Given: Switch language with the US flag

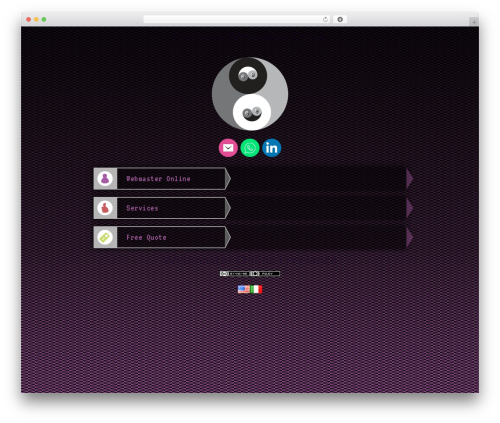Looking at the screenshot, I should coord(244,289).
